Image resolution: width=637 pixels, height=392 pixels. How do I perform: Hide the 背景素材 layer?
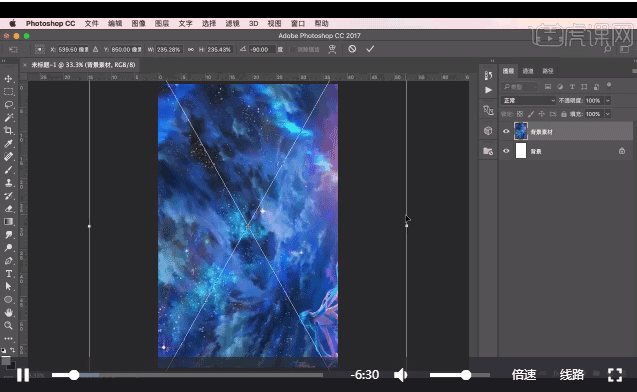point(506,131)
